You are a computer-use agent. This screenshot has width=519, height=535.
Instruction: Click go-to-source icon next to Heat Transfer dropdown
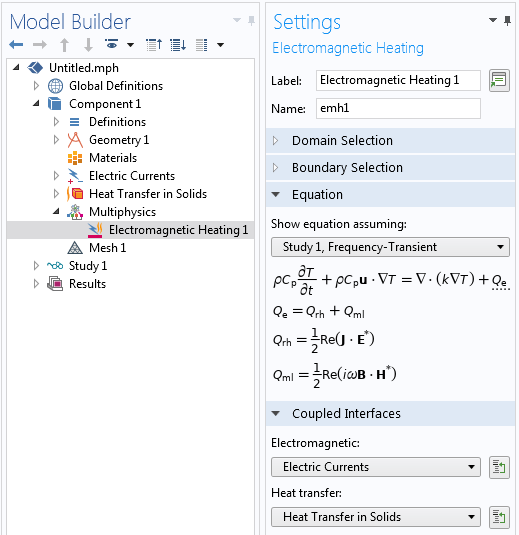499,517
